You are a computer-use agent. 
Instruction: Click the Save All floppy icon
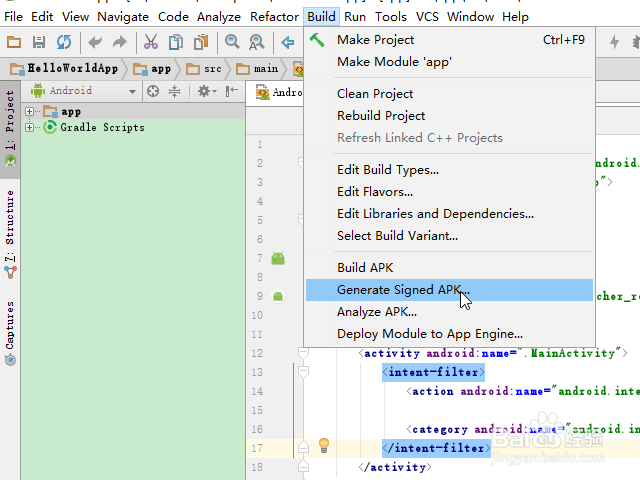coord(39,42)
